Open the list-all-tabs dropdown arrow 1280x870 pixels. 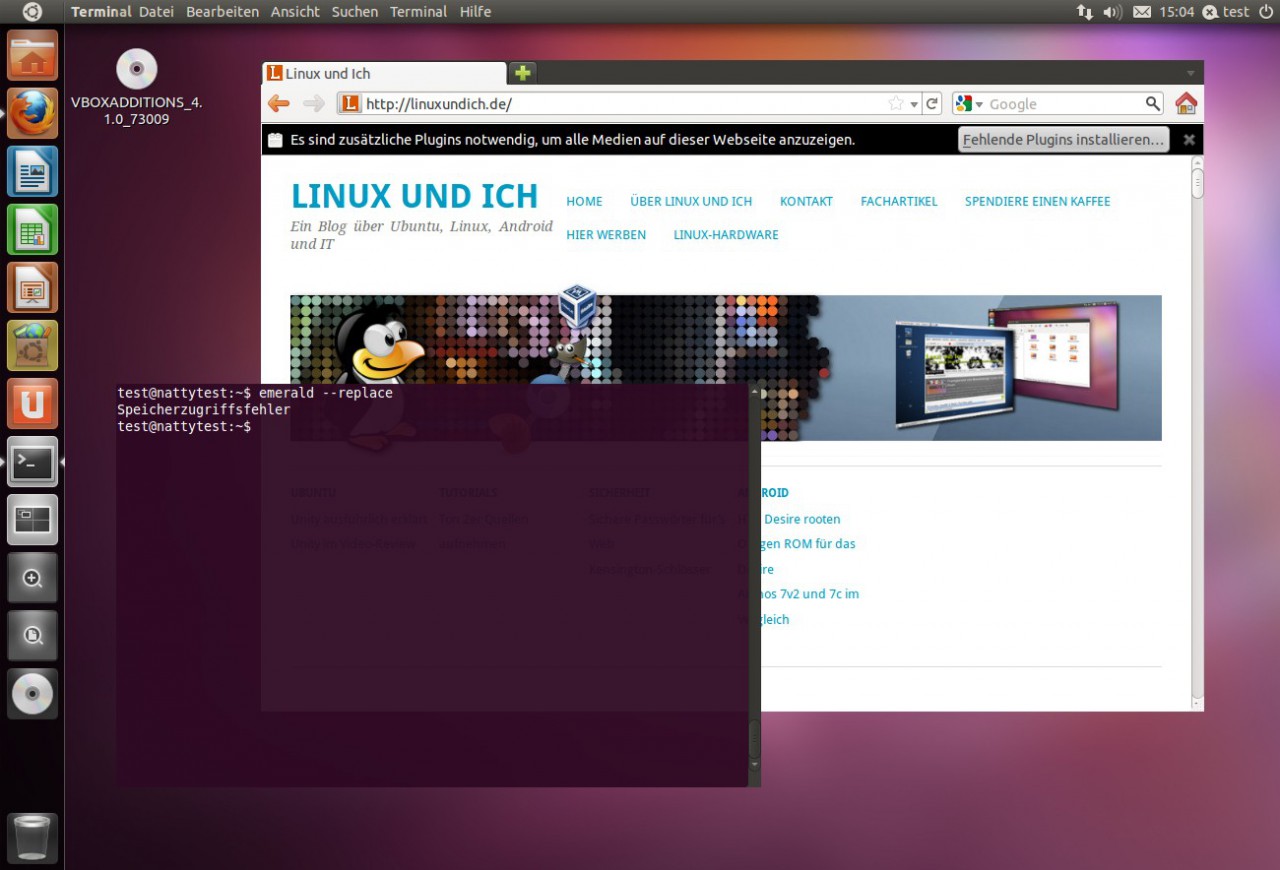click(1190, 74)
